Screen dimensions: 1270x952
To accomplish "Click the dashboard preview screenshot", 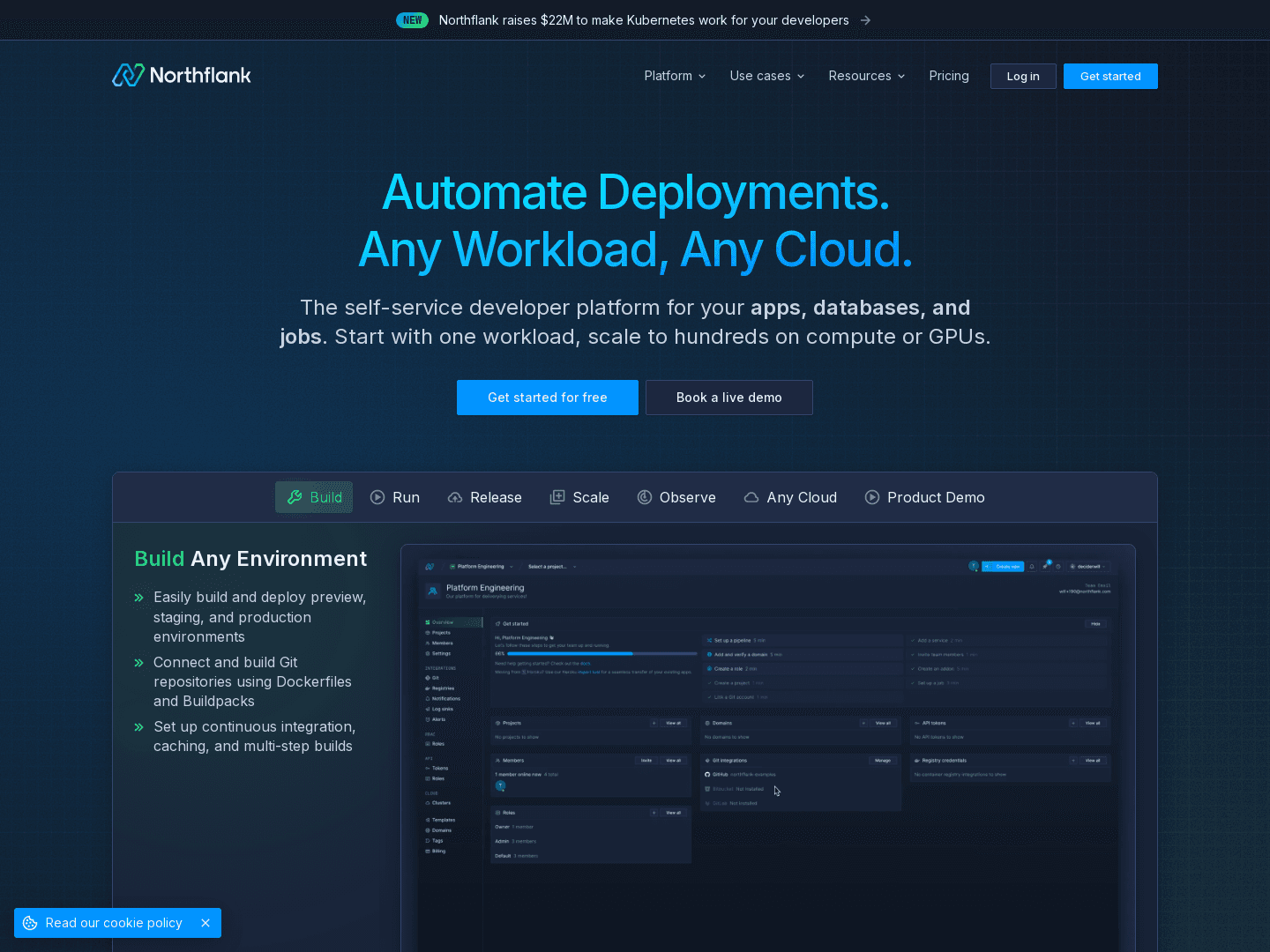I will pos(768,747).
